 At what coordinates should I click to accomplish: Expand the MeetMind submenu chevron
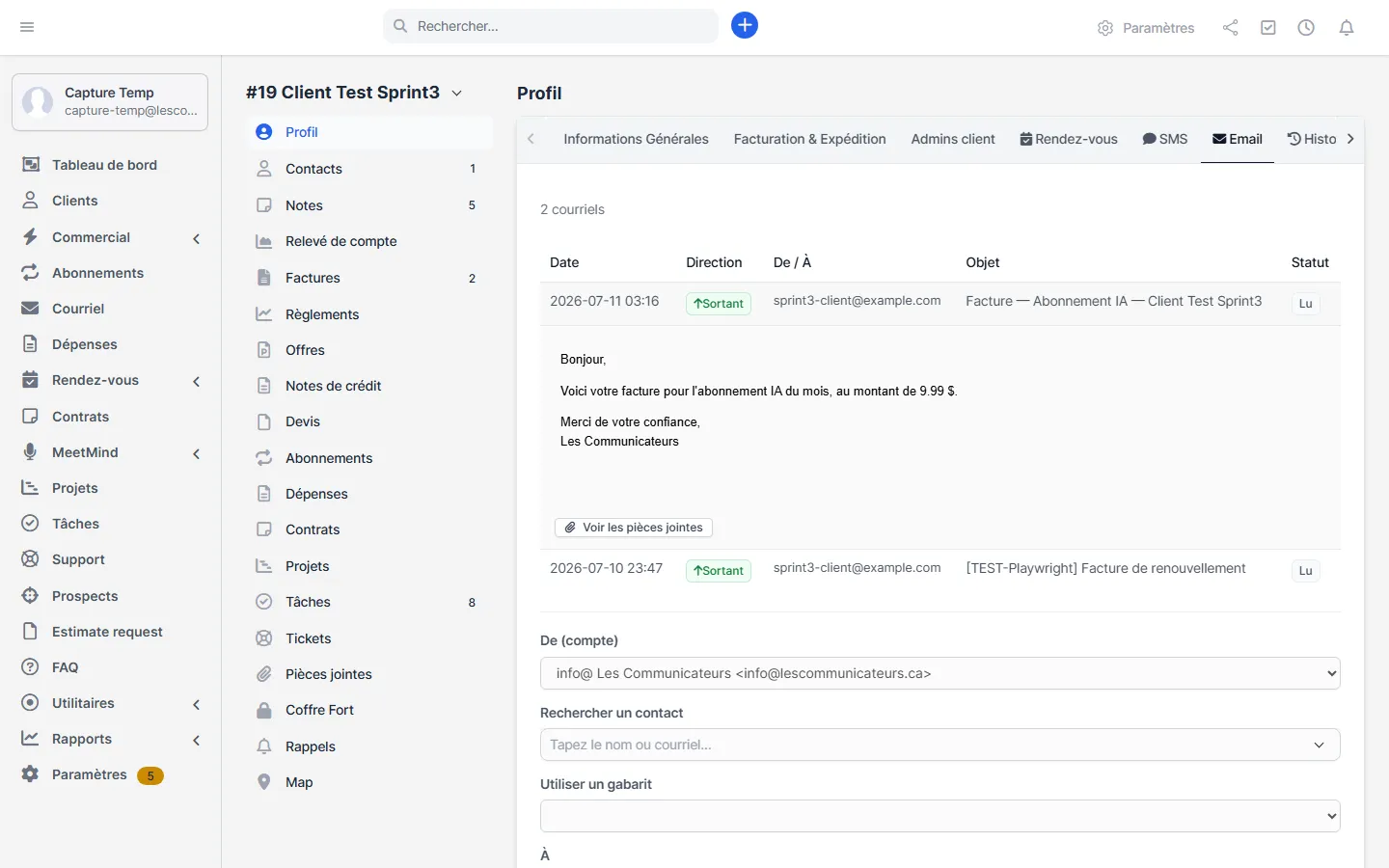click(x=197, y=453)
